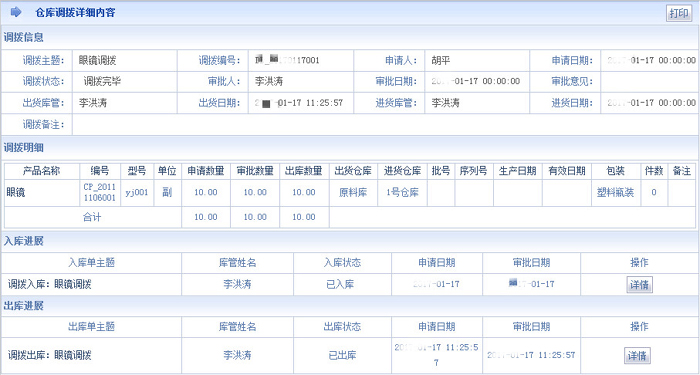
Task: Open 详情 for the 调拨入库 record
Action: 639,284
